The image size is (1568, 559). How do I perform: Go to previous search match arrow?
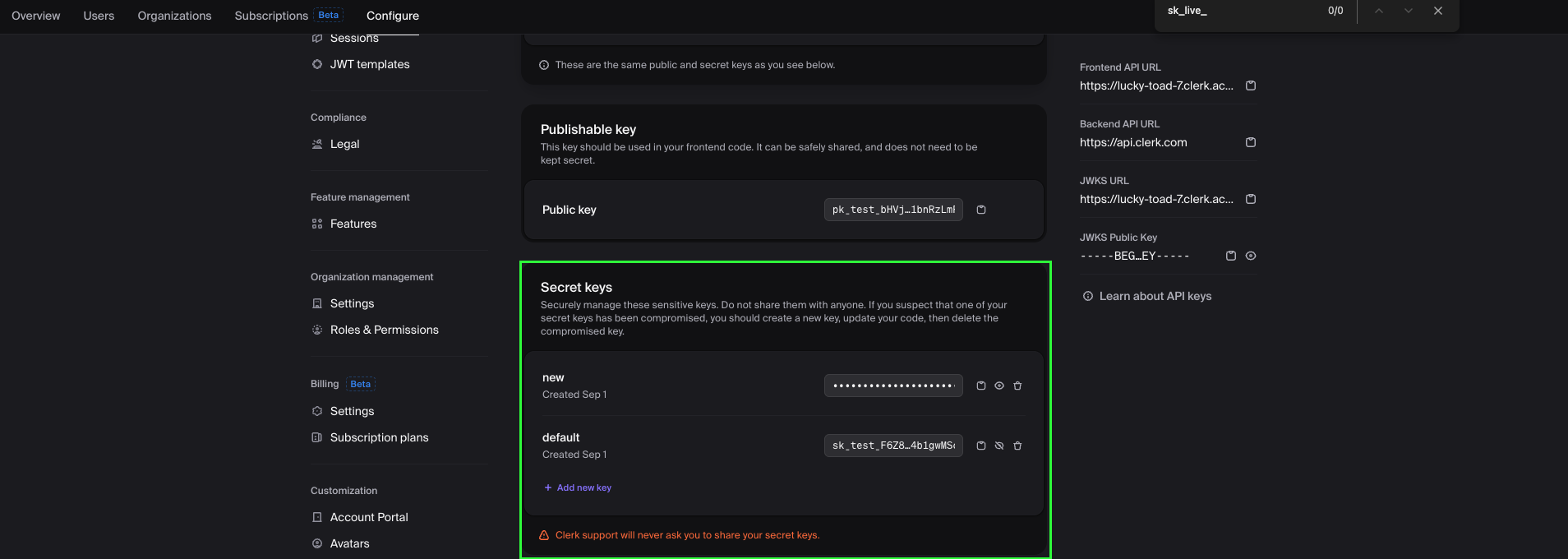(x=1379, y=11)
